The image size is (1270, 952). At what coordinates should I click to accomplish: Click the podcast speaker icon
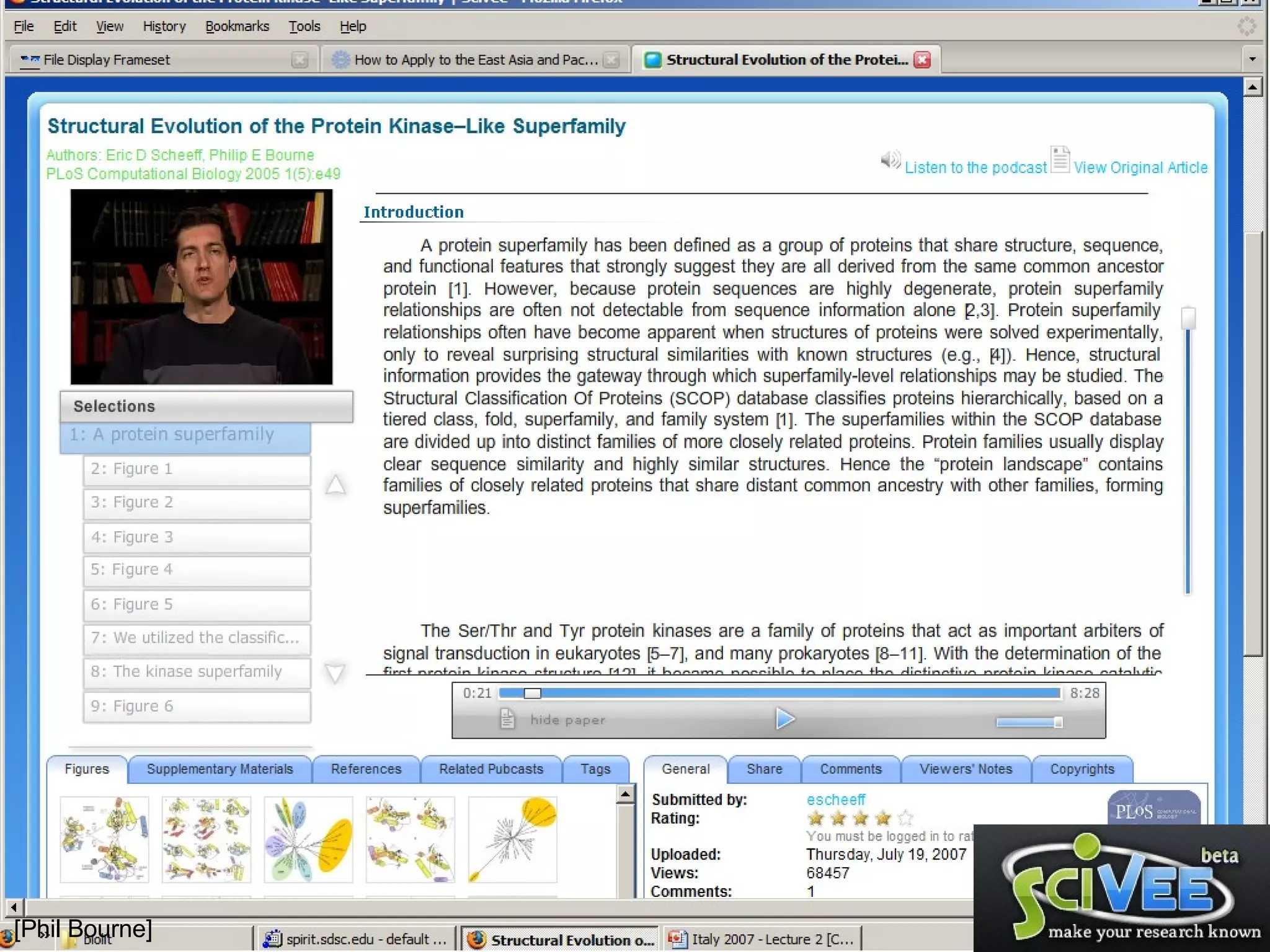(x=890, y=161)
